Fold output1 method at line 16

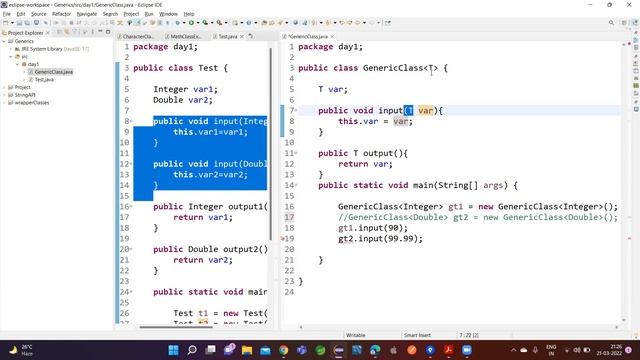tap(131, 207)
